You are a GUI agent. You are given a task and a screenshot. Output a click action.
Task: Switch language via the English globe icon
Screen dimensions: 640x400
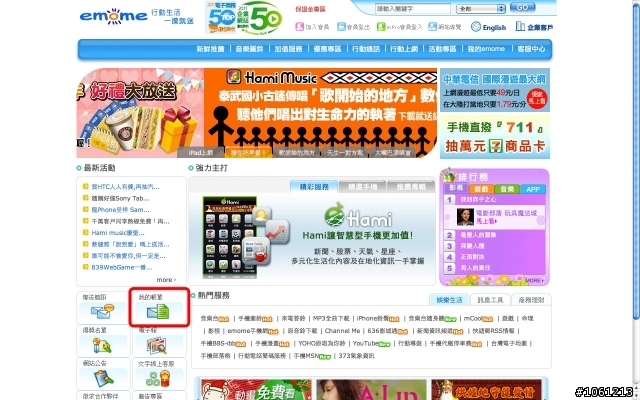476,27
